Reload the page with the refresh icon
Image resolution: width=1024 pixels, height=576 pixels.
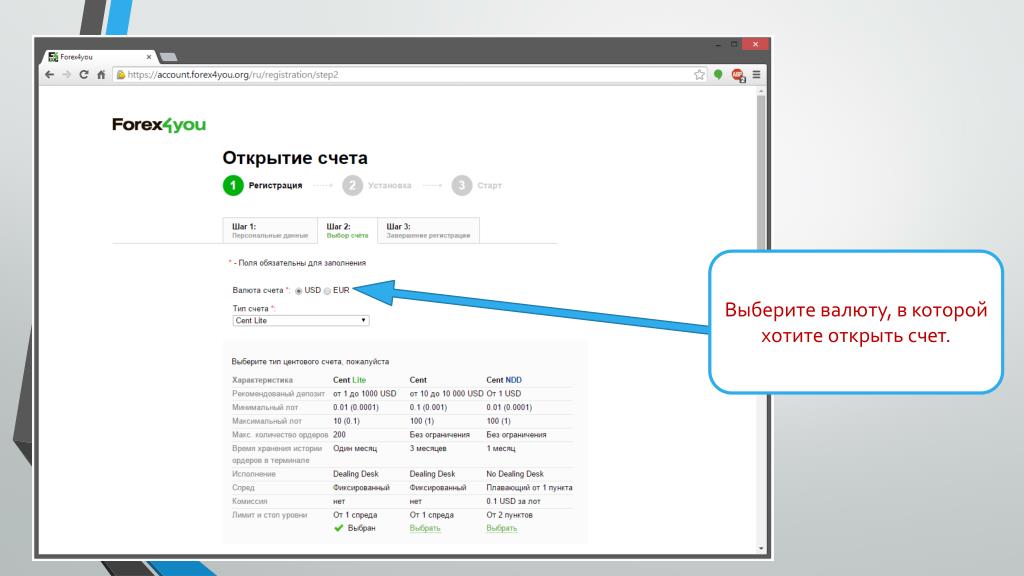84,74
